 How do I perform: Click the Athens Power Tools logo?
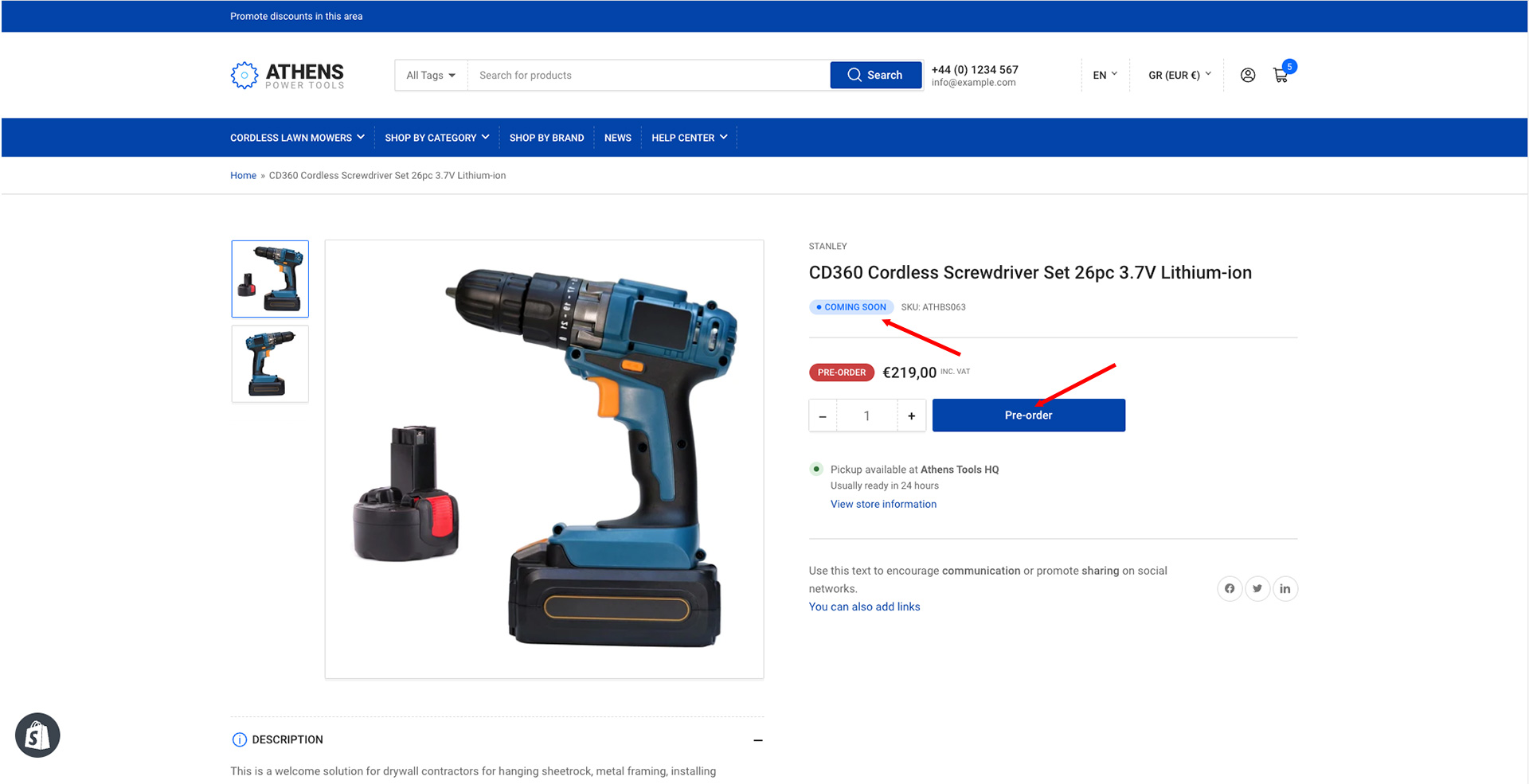pos(287,75)
